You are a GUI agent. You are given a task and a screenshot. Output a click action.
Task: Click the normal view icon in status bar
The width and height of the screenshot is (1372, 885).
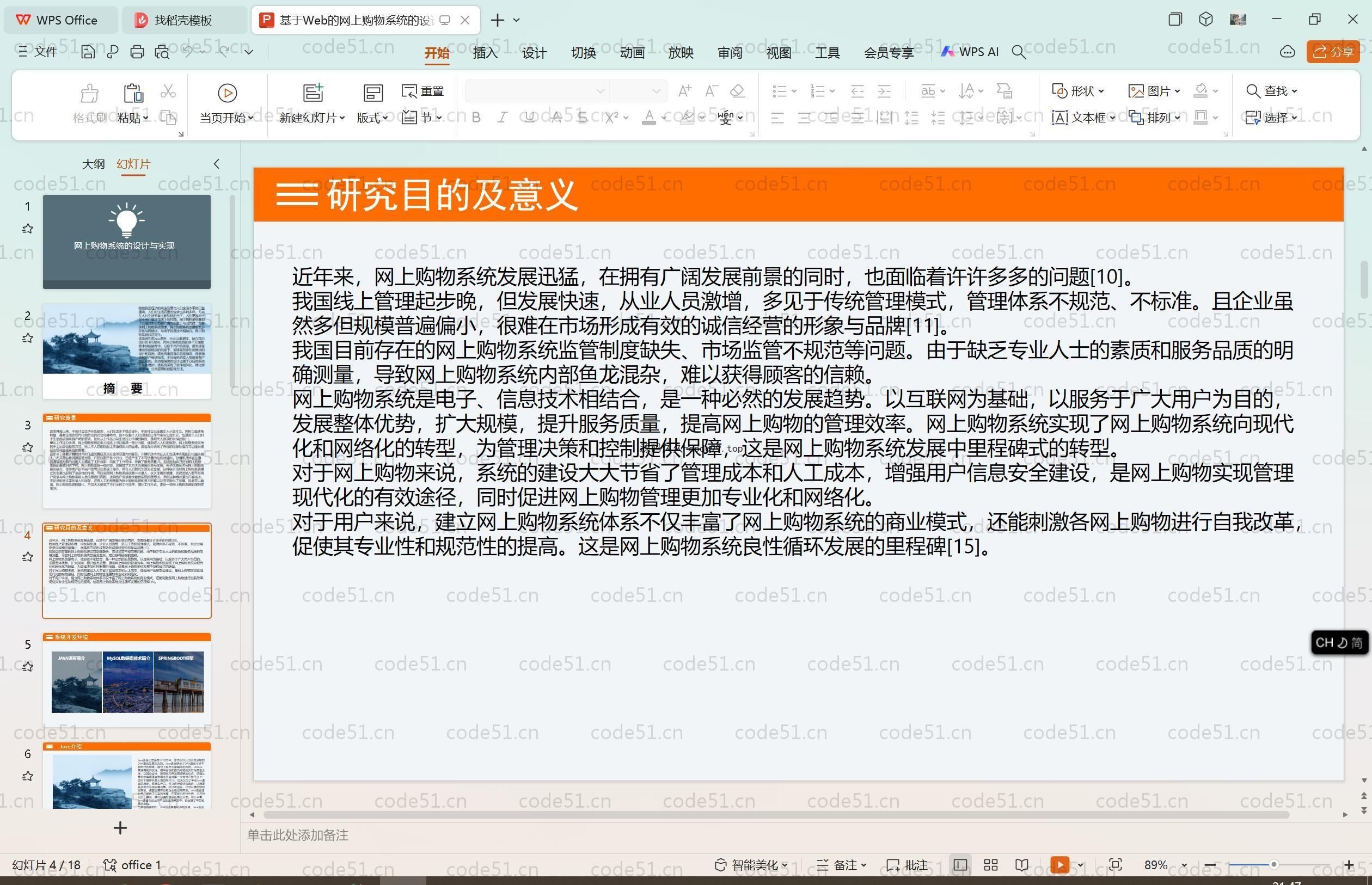[x=960, y=864]
